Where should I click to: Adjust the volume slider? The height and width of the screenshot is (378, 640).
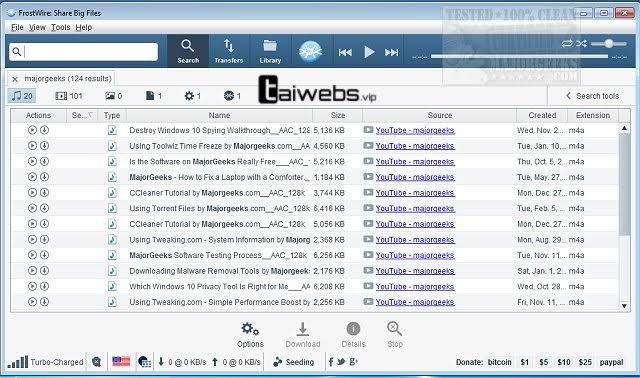[609, 43]
